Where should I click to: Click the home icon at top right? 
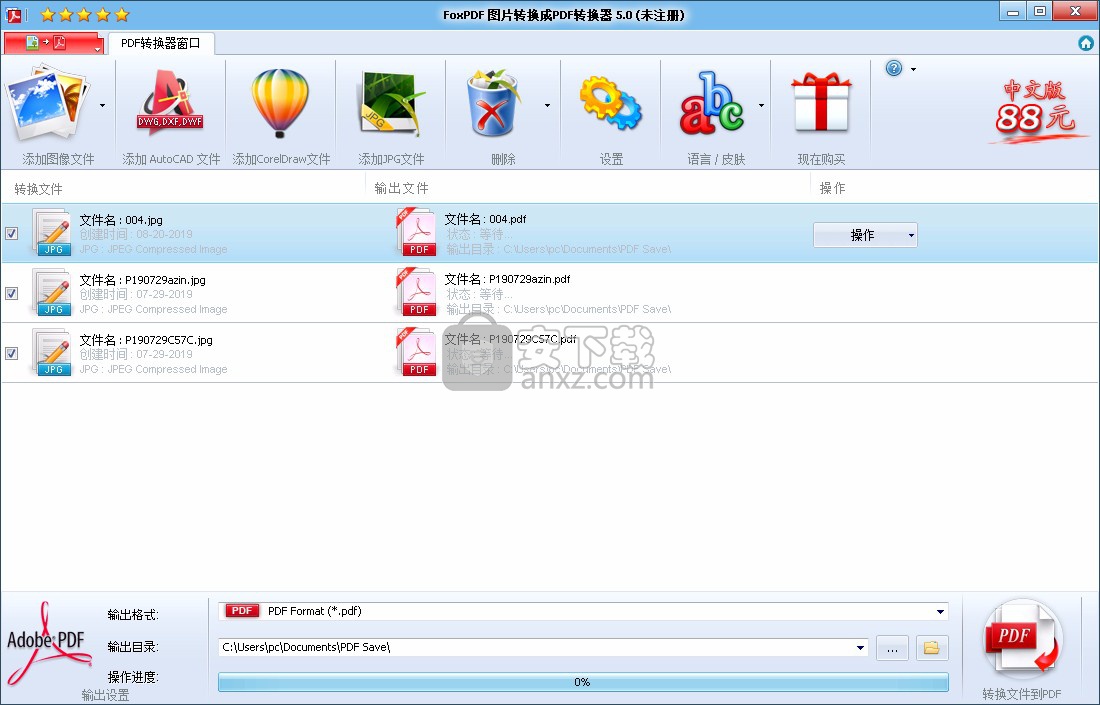tap(1086, 43)
